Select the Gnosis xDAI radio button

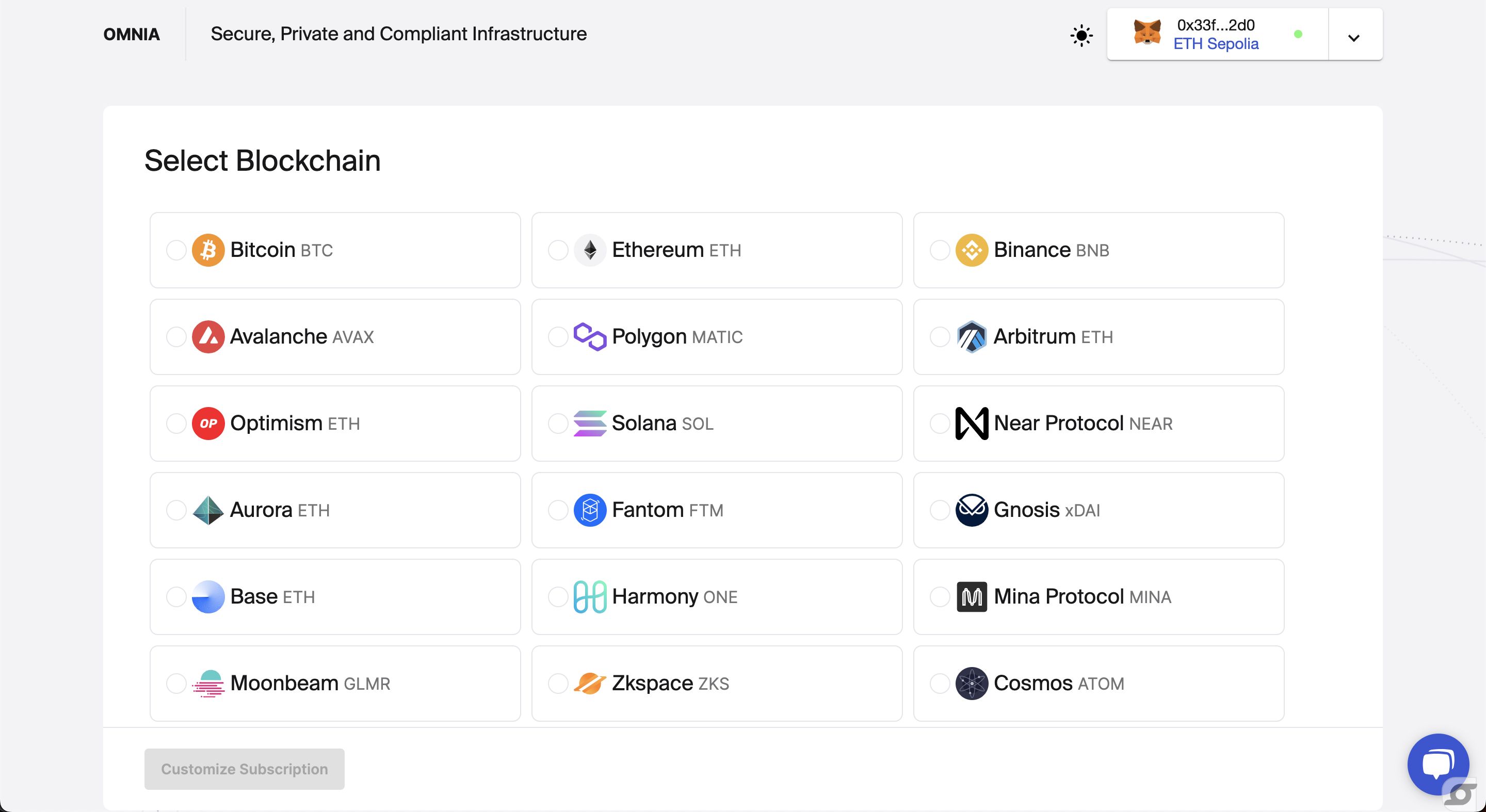point(940,510)
